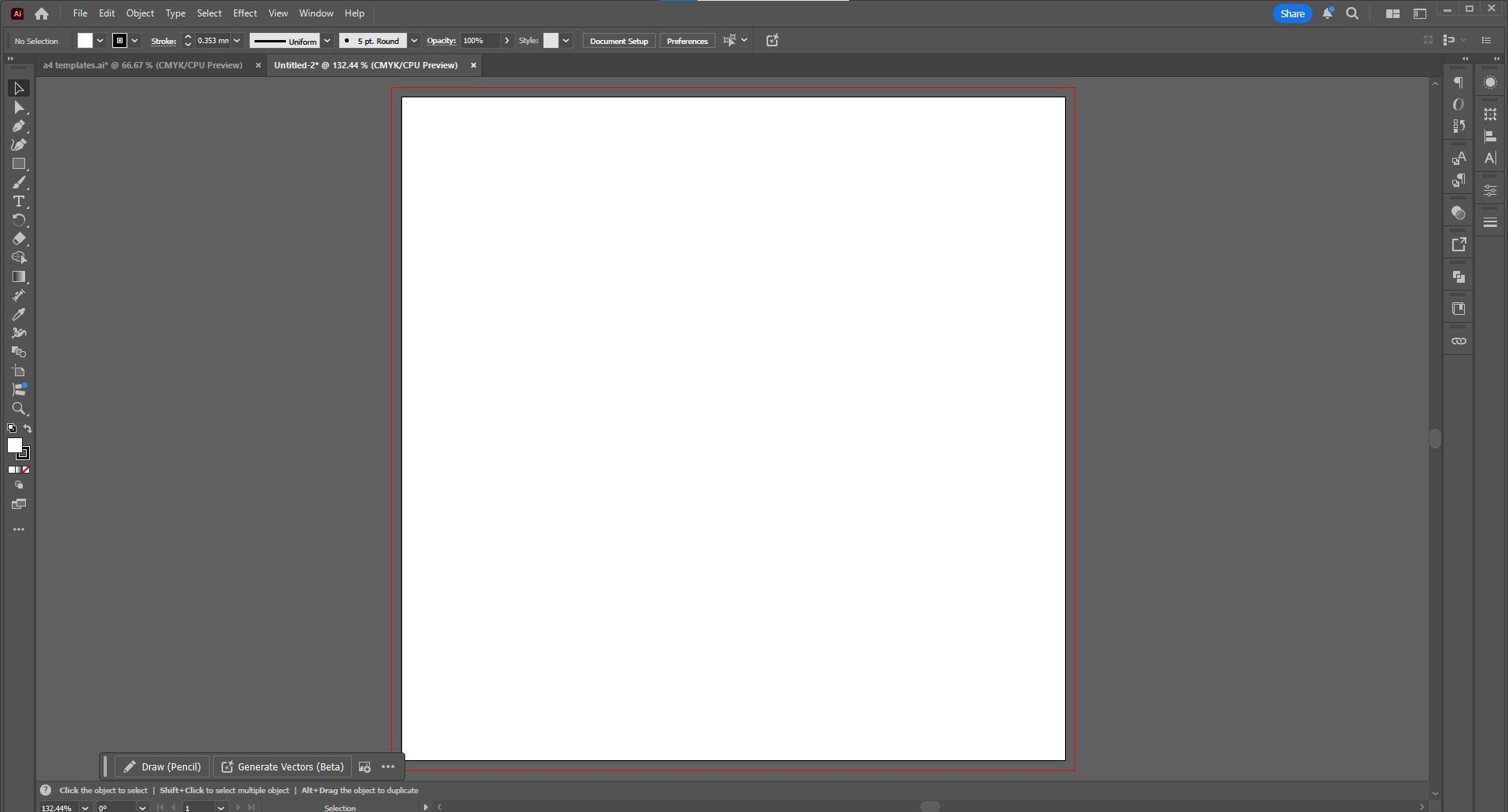The image size is (1508, 812).
Task: Switch to a4 templates.ai tab
Action: [x=143, y=65]
